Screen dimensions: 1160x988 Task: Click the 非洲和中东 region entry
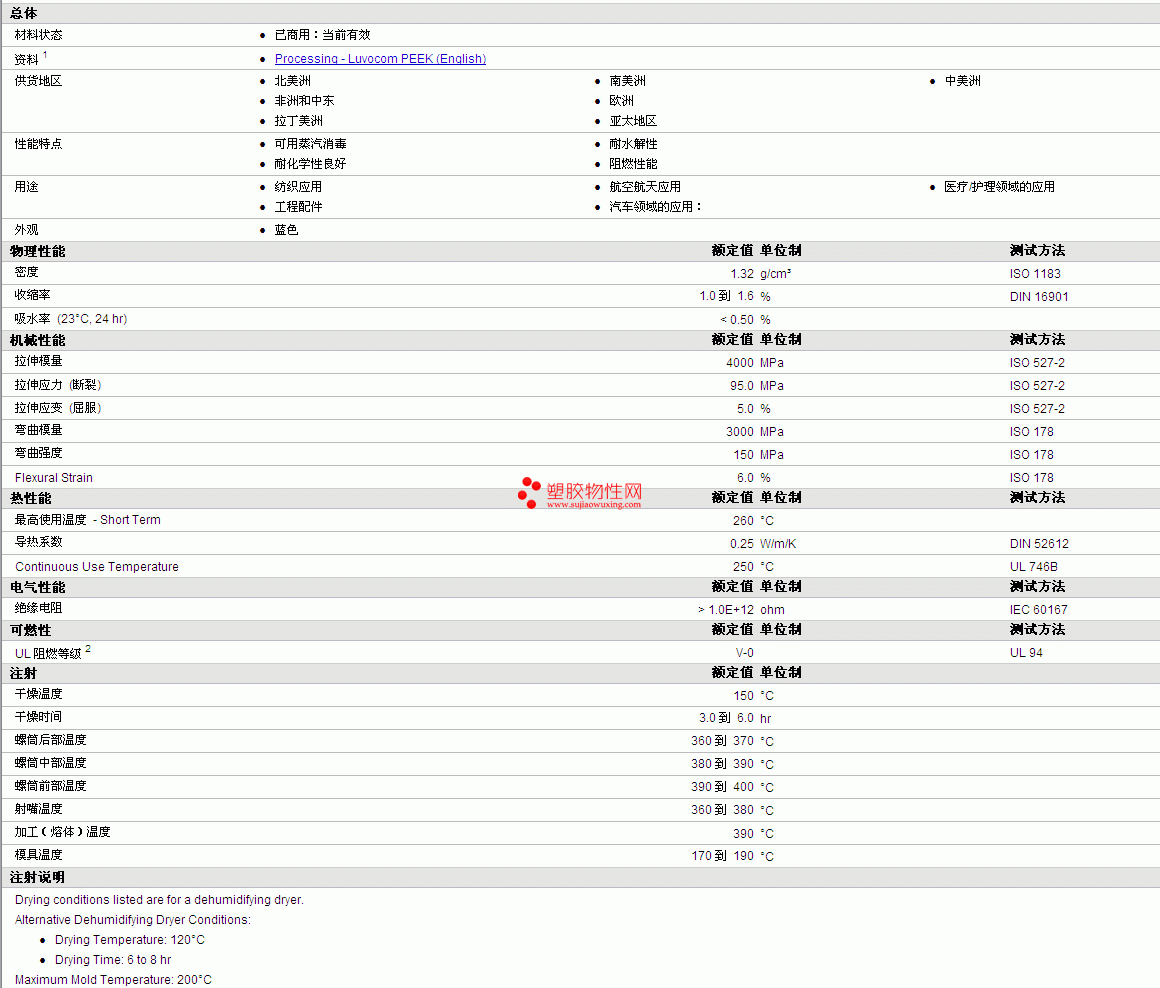point(305,101)
